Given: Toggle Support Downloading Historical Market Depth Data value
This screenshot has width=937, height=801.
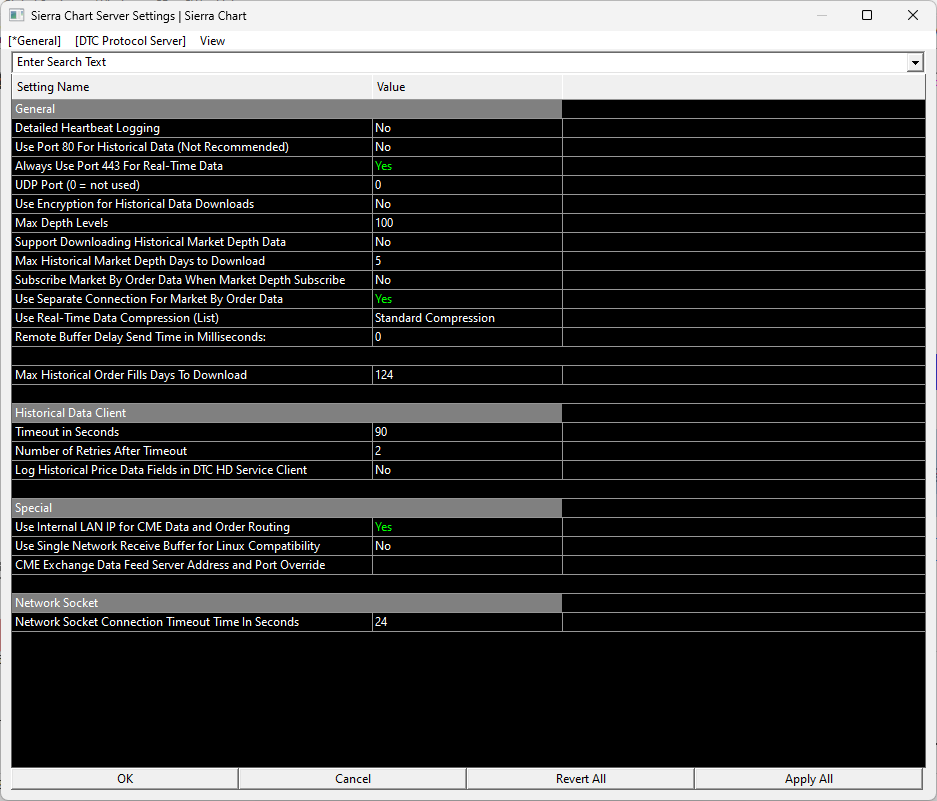Looking at the screenshot, I should tap(467, 242).
